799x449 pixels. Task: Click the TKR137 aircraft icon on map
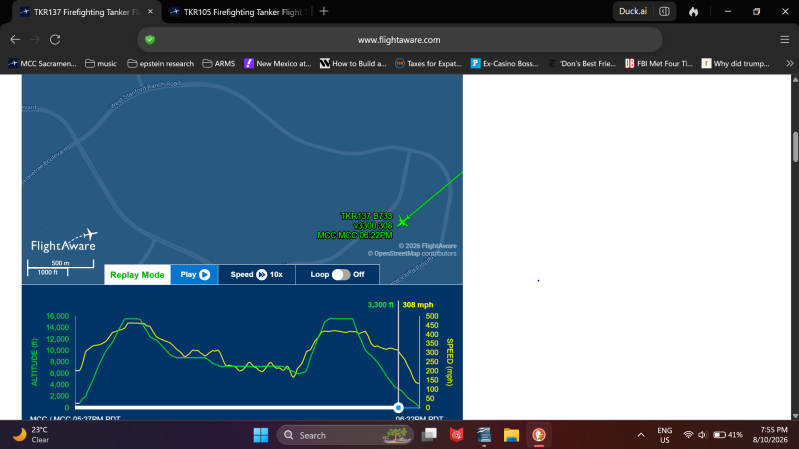pos(403,221)
